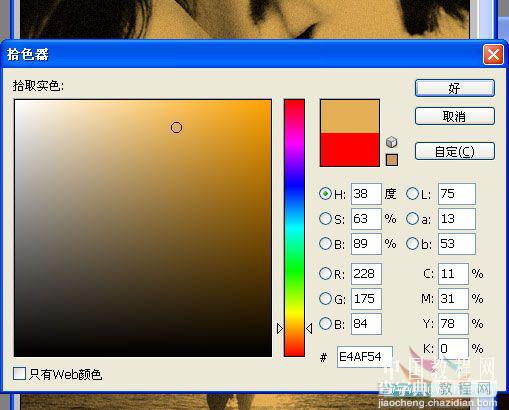Click the web-safe color swatch below cube

pyautogui.click(x=392, y=160)
